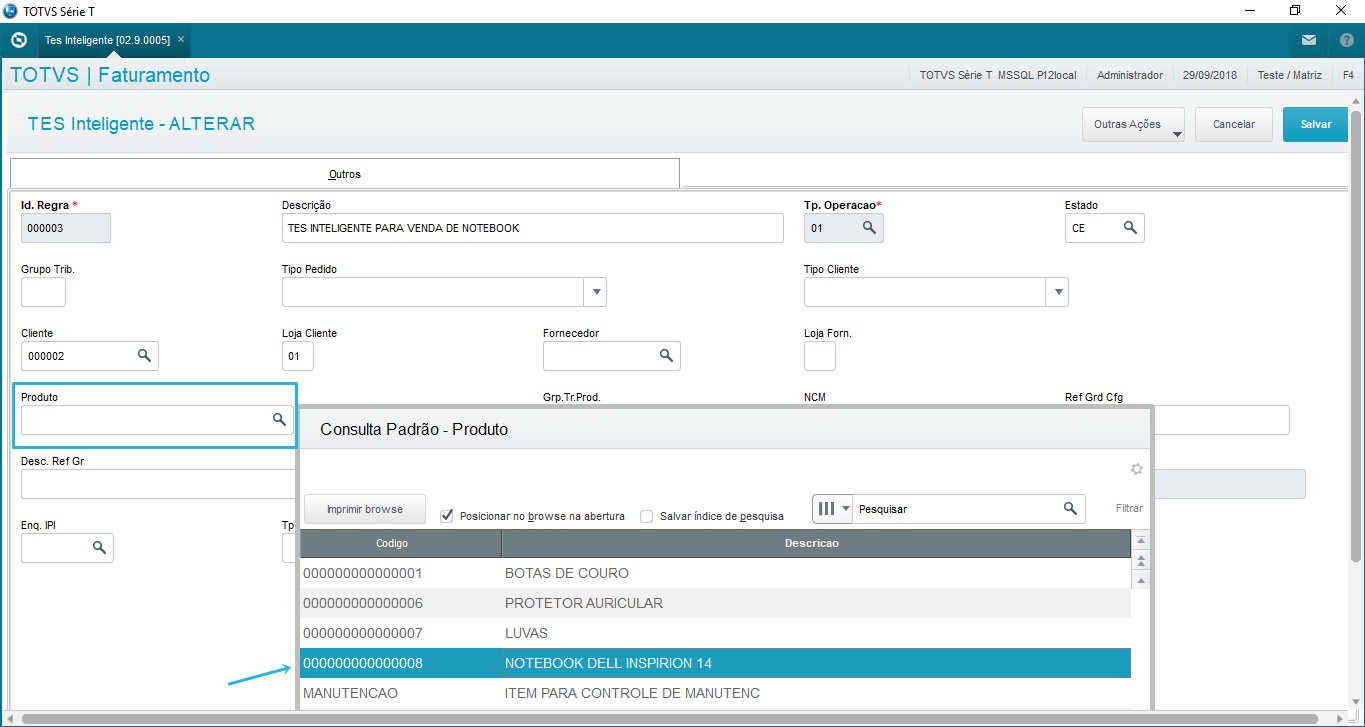This screenshot has width=1365, height=727.
Task: Click the F4 shortcut label
Action: (1348, 75)
